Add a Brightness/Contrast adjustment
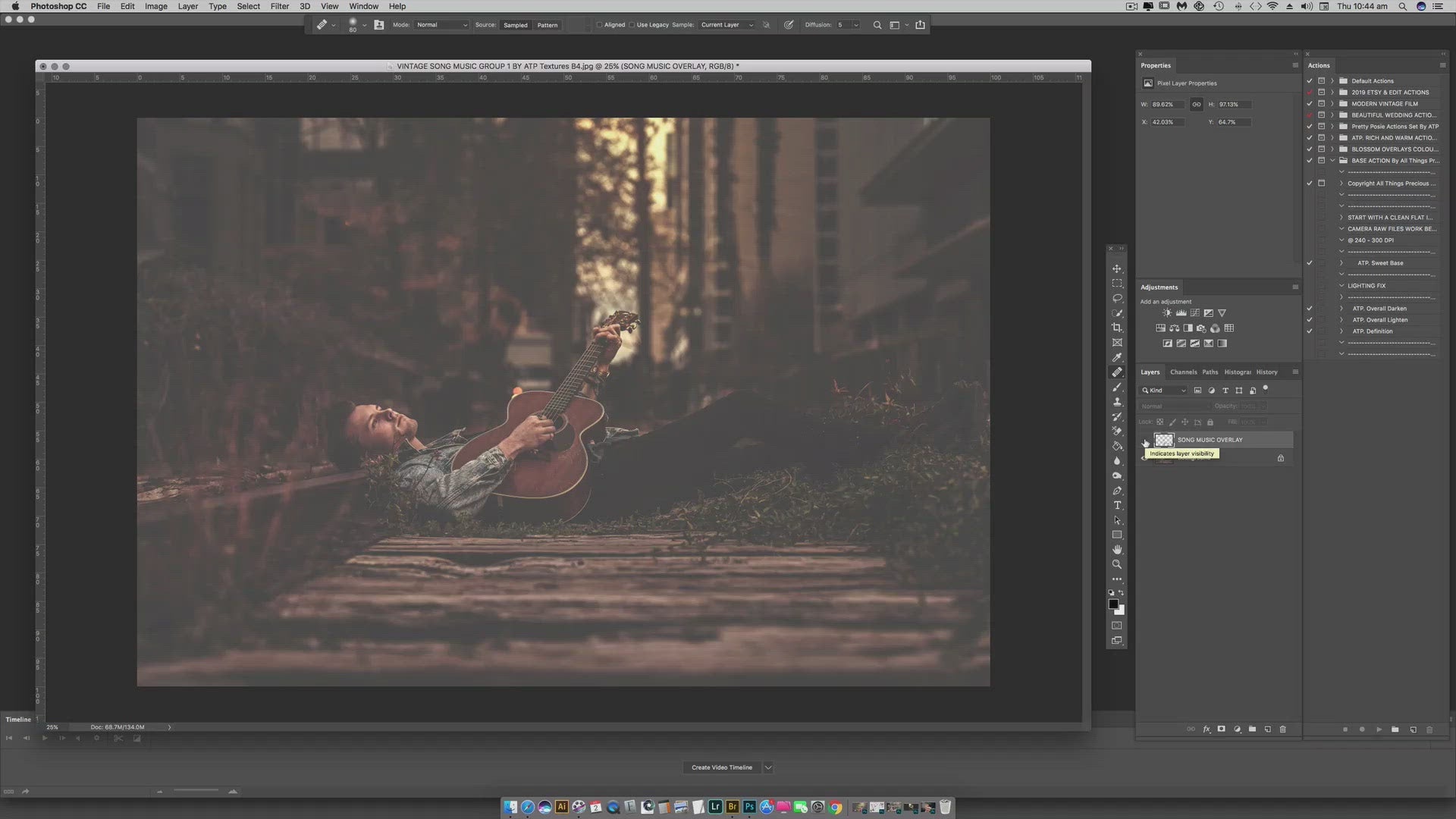Viewport: 1456px width, 819px height. click(x=1167, y=313)
